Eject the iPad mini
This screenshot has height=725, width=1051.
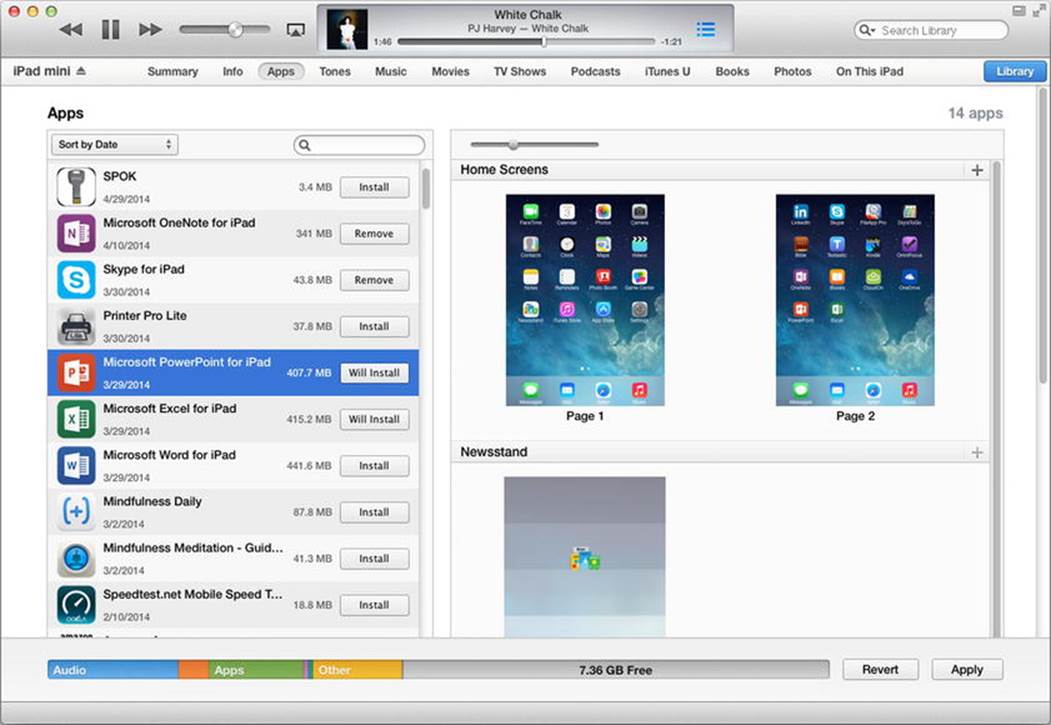81,70
